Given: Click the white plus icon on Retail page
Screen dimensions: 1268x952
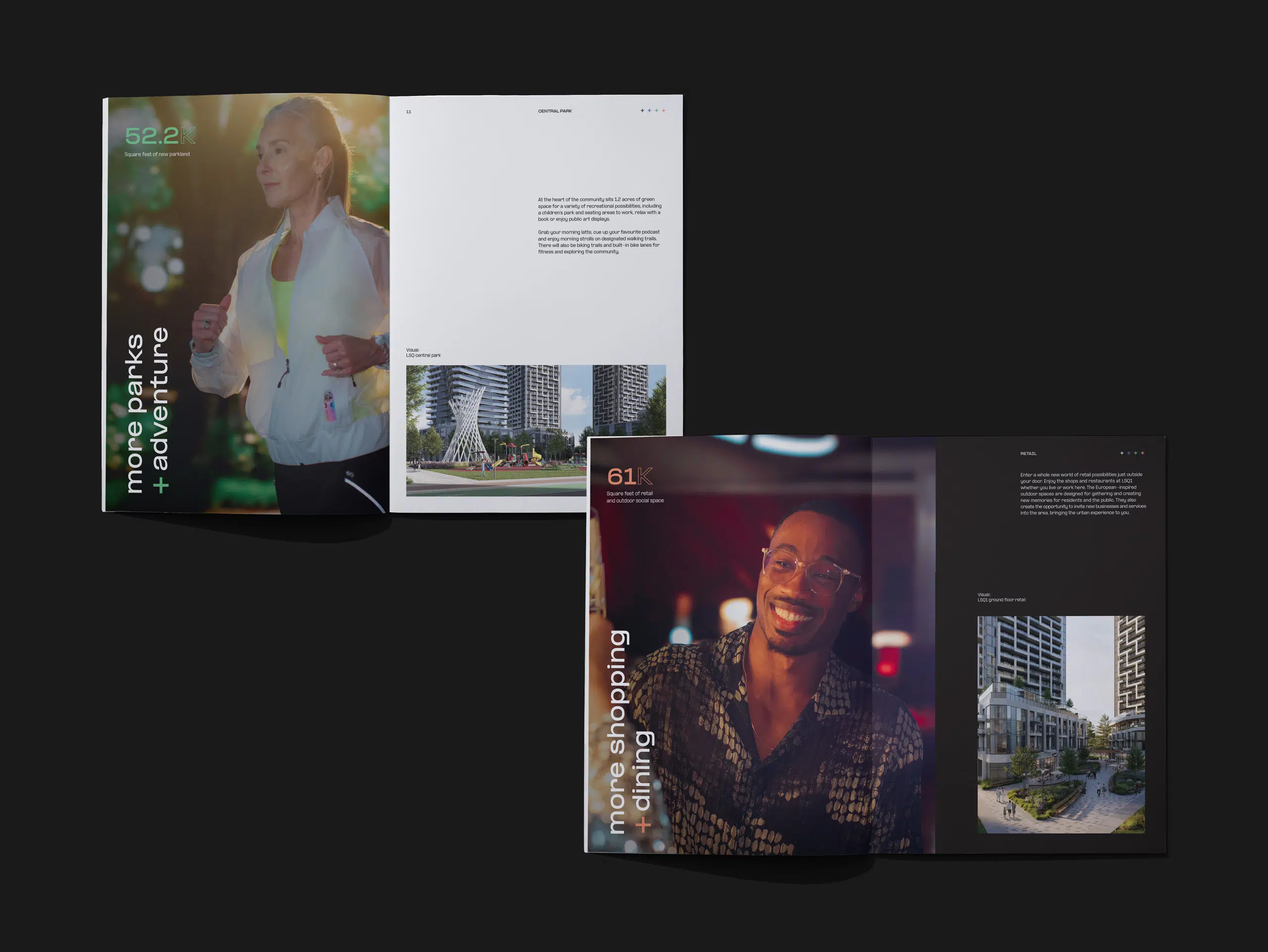Looking at the screenshot, I should coord(1122,453).
